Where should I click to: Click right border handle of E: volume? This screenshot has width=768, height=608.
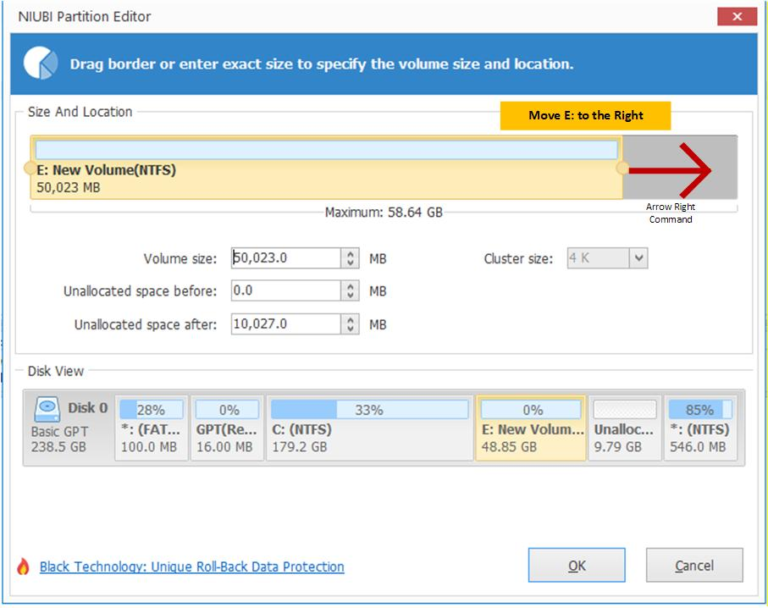pos(622,168)
